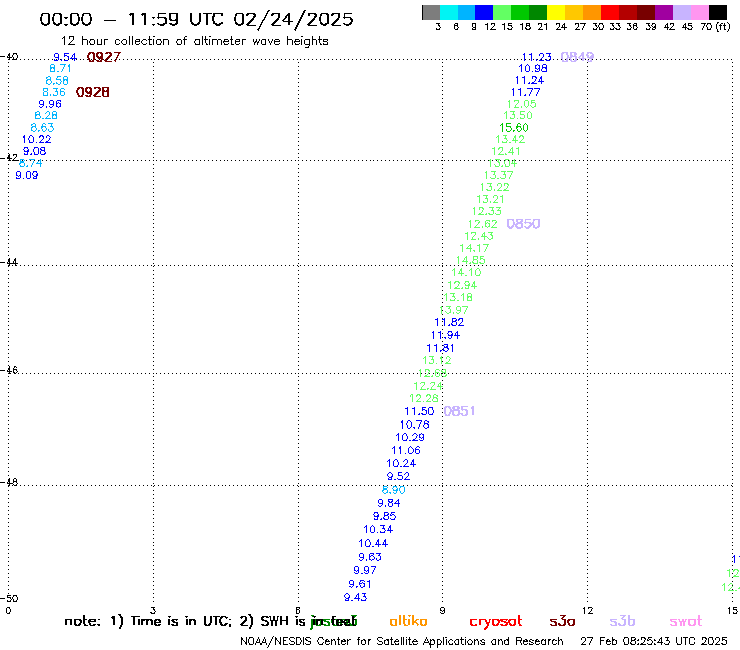Click the wave height value 13.42
This screenshot has height=650, width=740.
point(510,139)
